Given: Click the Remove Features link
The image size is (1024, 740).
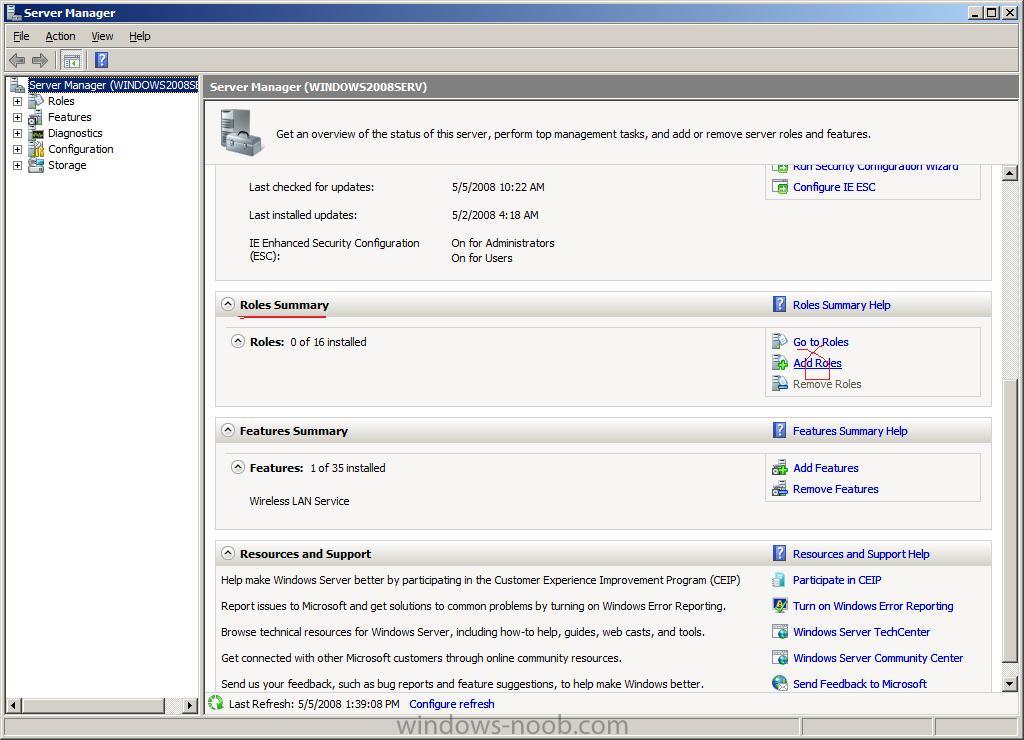Looking at the screenshot, I should [835, 489].
